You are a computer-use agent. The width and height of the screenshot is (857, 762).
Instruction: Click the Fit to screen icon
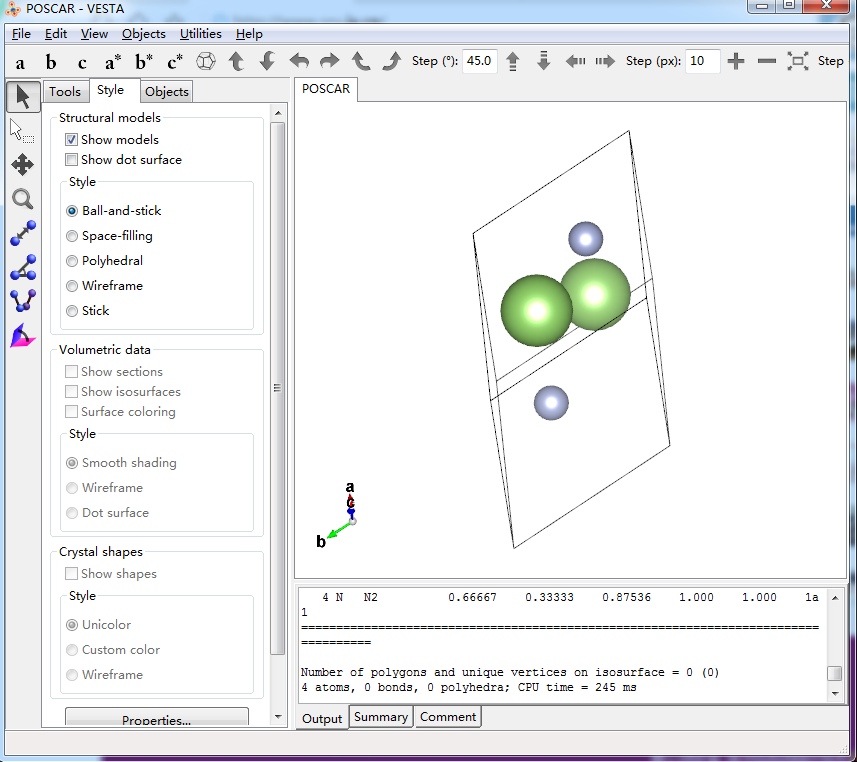797,61
